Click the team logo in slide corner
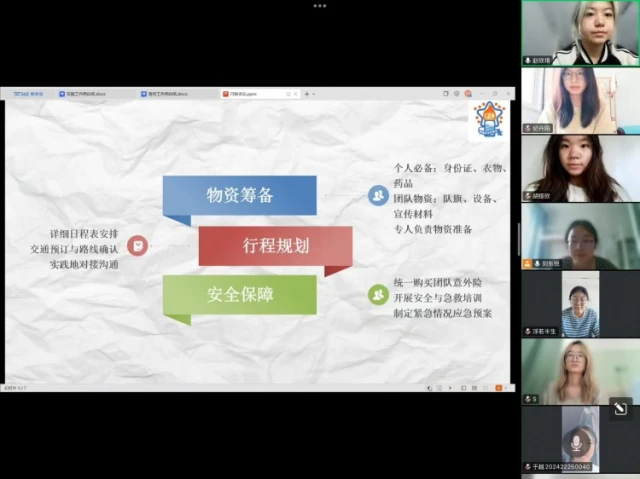640x479 pixels. pos(489,119)
